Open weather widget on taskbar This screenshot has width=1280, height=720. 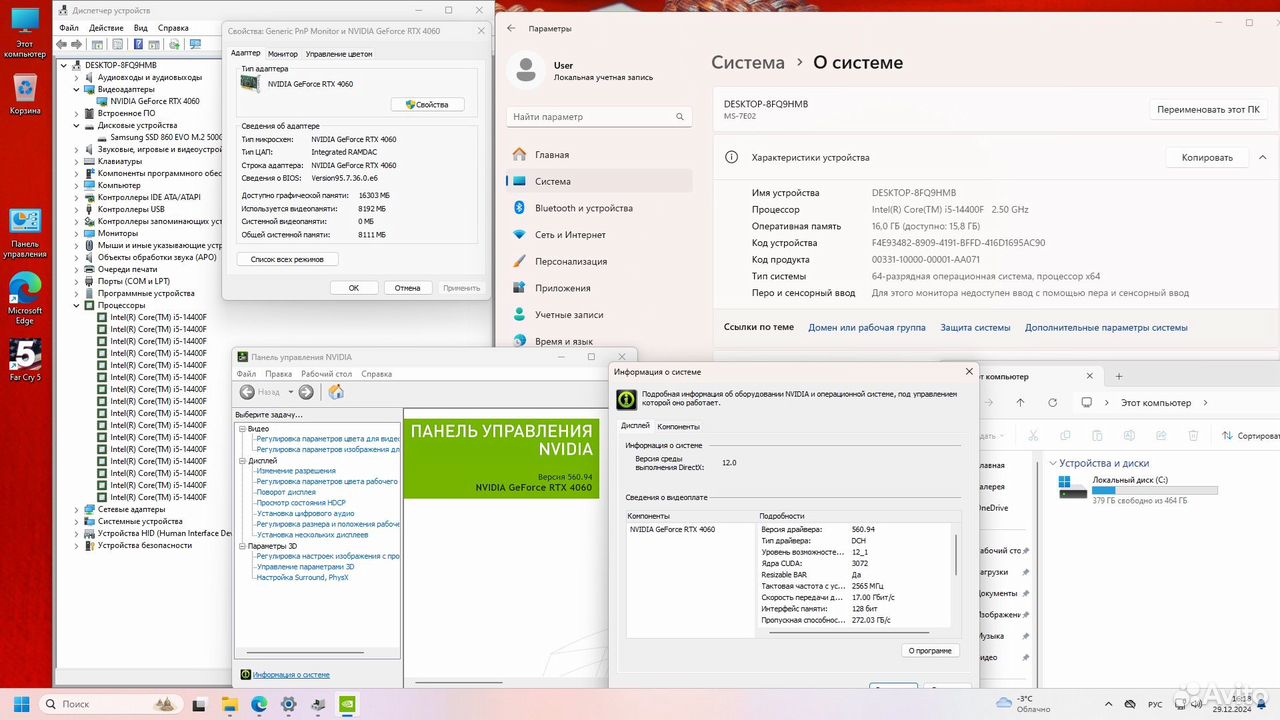point(1023,704)
